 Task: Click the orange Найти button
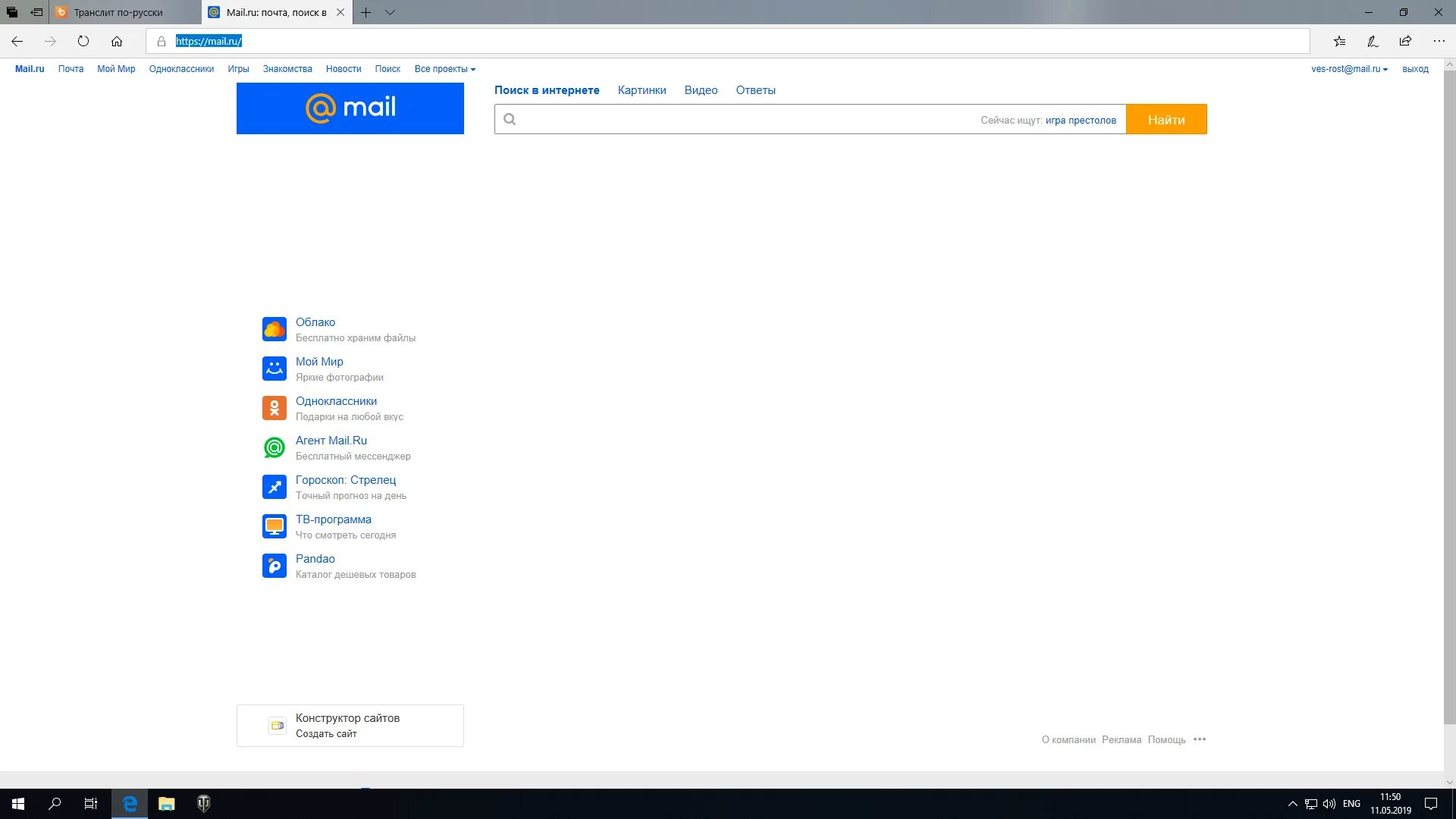pos(1166,119)
